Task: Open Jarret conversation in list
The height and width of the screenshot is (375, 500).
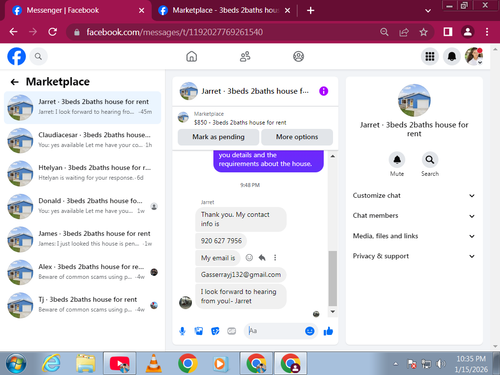Action: pyautogui.click(x=82, y=107)
